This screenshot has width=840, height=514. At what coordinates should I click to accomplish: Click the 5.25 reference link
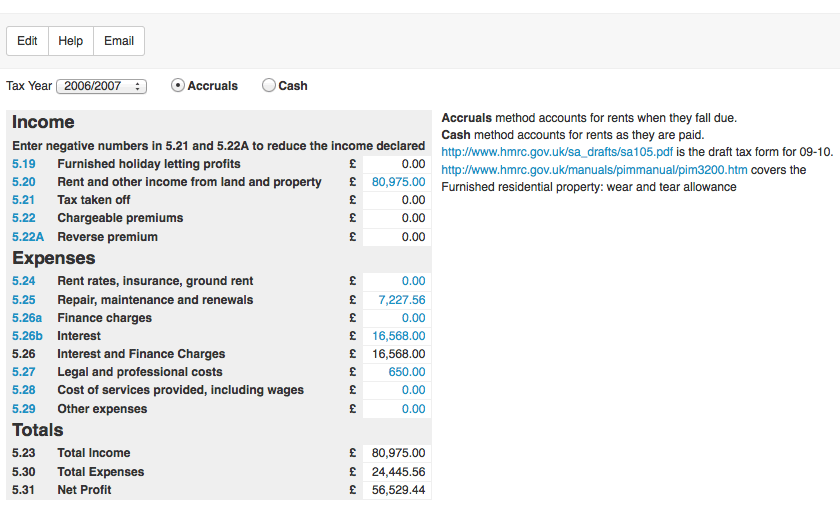coord(24,300)
